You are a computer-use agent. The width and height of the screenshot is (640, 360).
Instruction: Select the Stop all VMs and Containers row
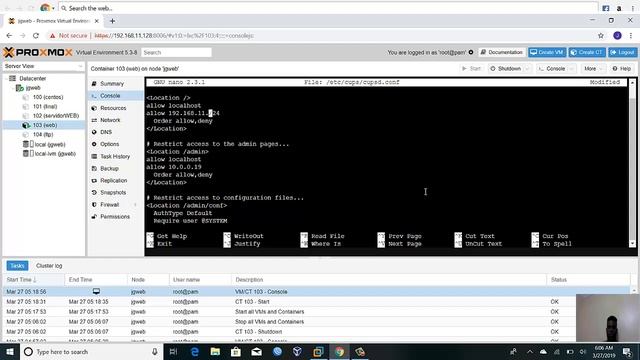(x=316, y=322)
